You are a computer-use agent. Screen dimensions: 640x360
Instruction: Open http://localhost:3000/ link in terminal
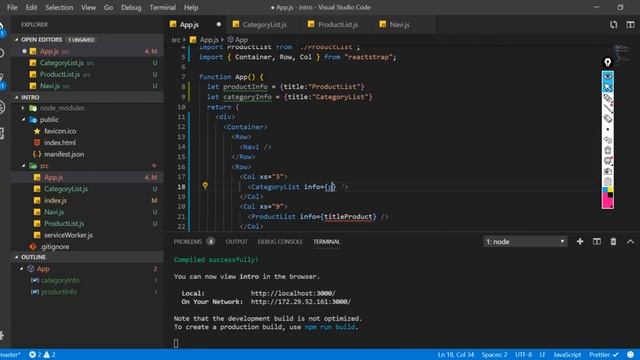(x=293, y=293)
